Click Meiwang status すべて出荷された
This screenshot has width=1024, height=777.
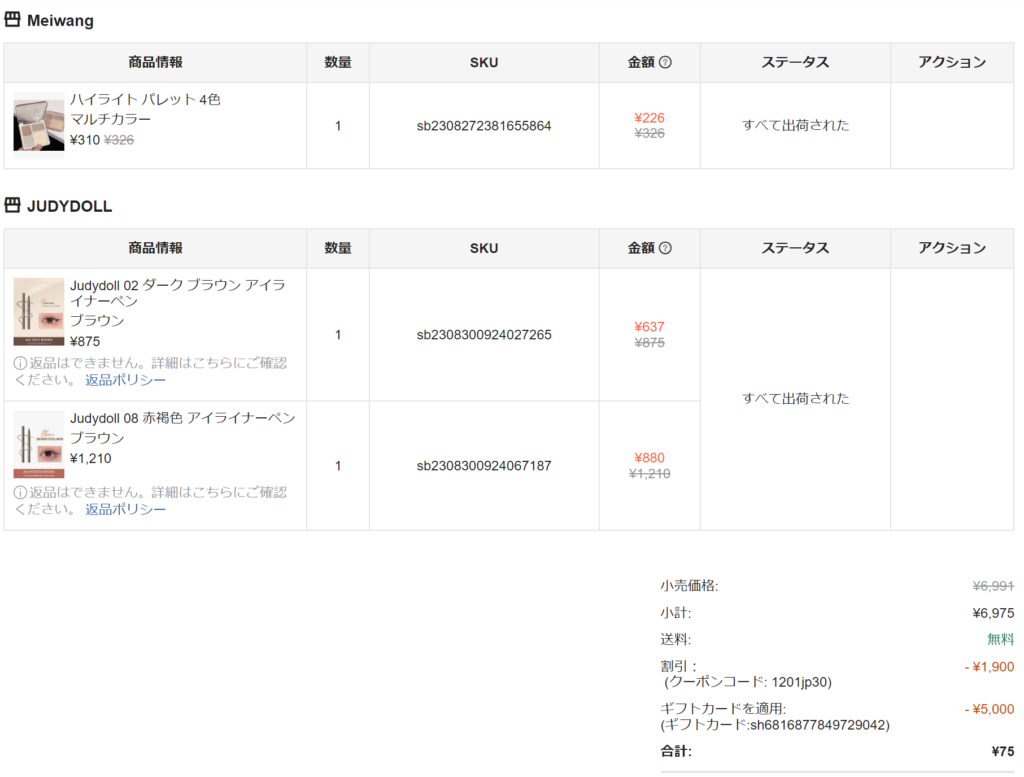click(x=795, y=125)
